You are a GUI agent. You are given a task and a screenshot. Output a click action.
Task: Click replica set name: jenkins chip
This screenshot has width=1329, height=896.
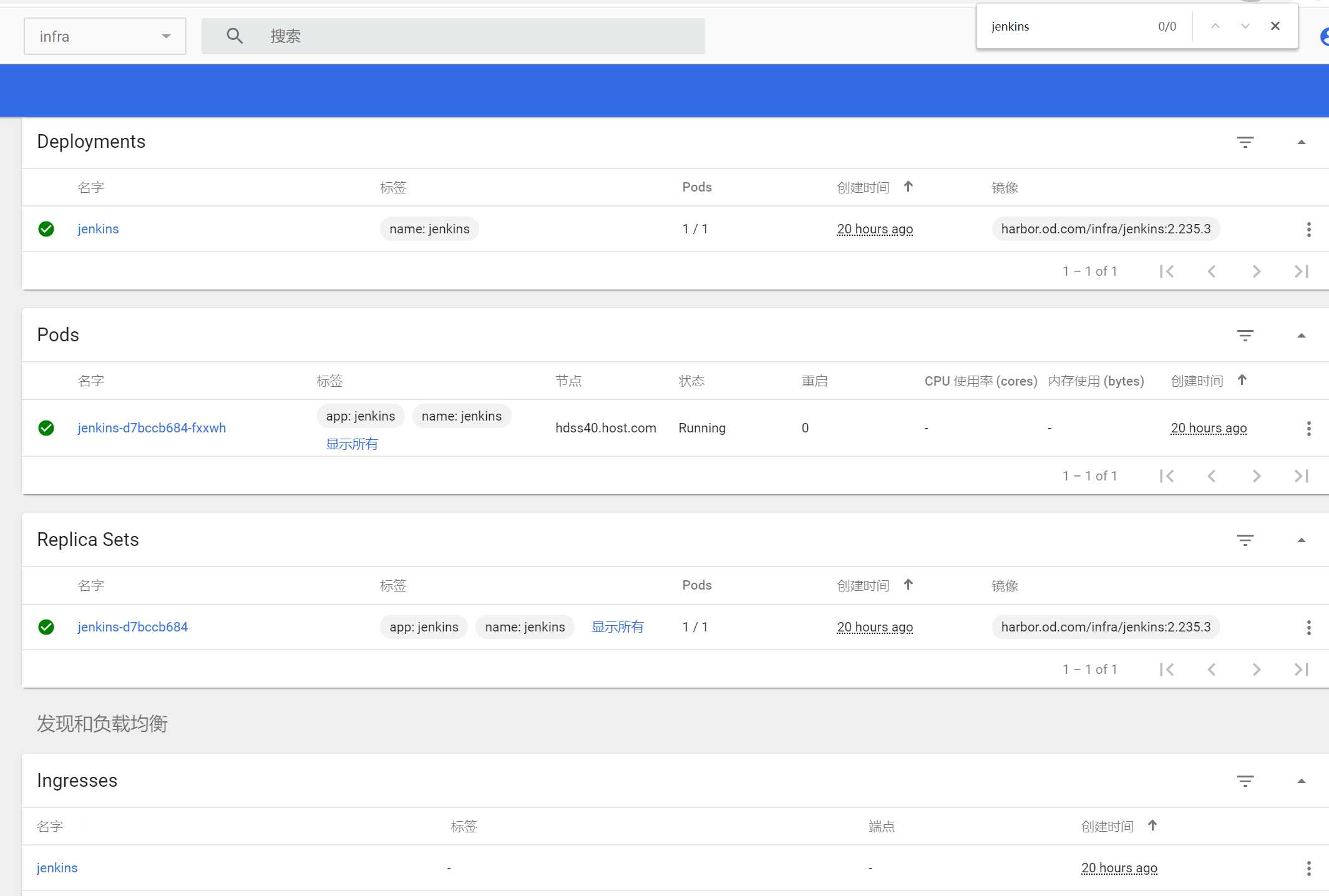click(x=525, y=627)
